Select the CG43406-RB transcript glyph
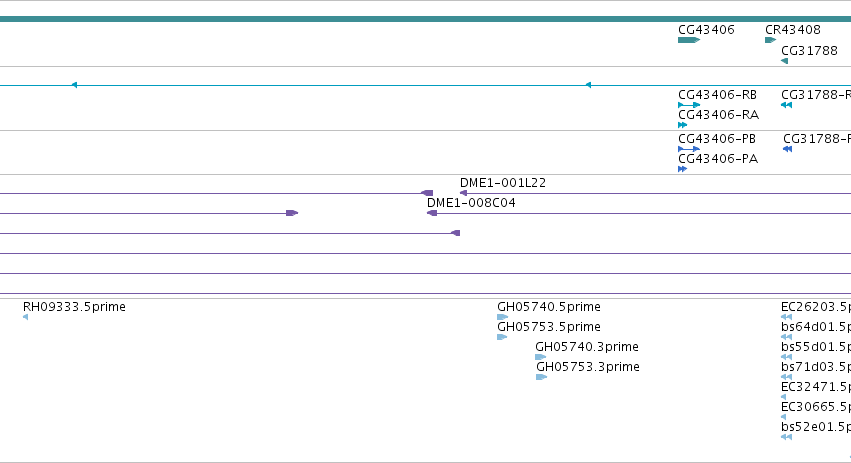 click(689, 105)
